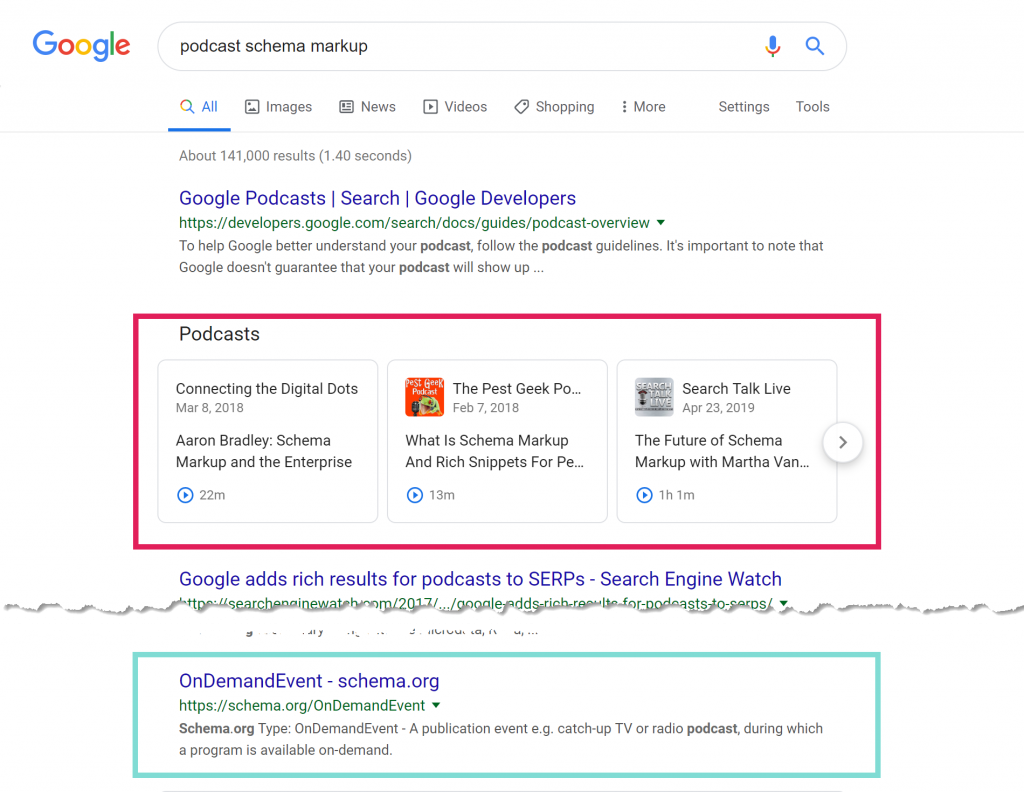Select the All results tab
Image resolution: width=1024 pixels, height=792 pixels.
tap(199, 107)
